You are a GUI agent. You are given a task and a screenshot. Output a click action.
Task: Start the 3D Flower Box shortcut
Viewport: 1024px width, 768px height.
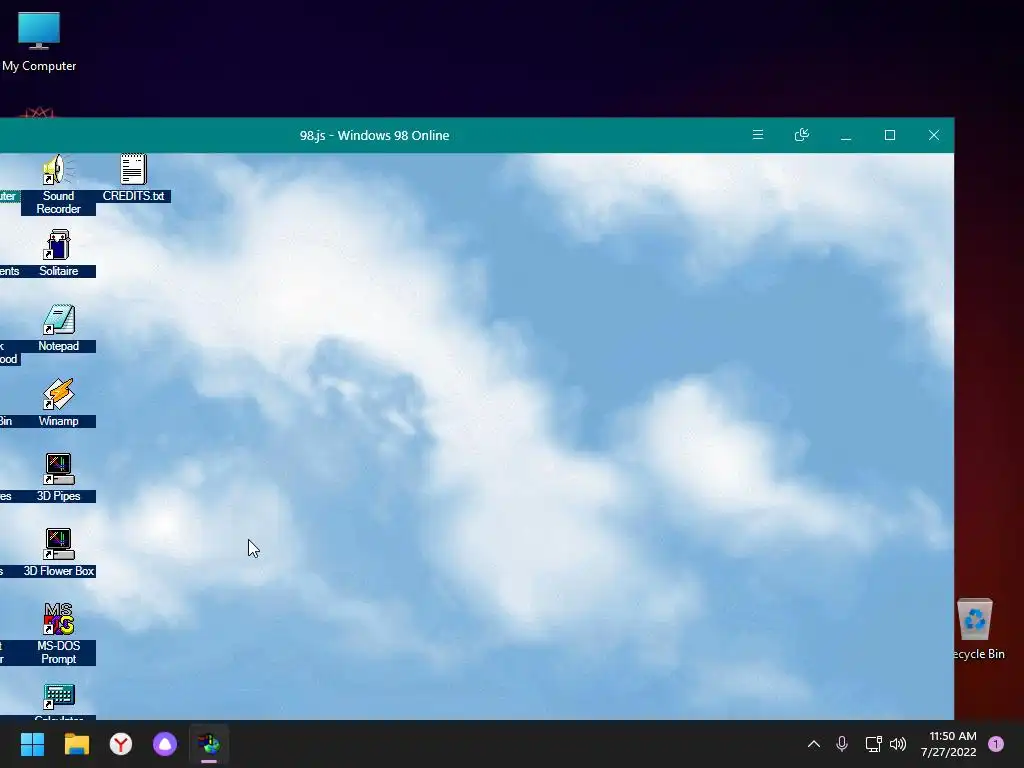click(x=58, y=553)
